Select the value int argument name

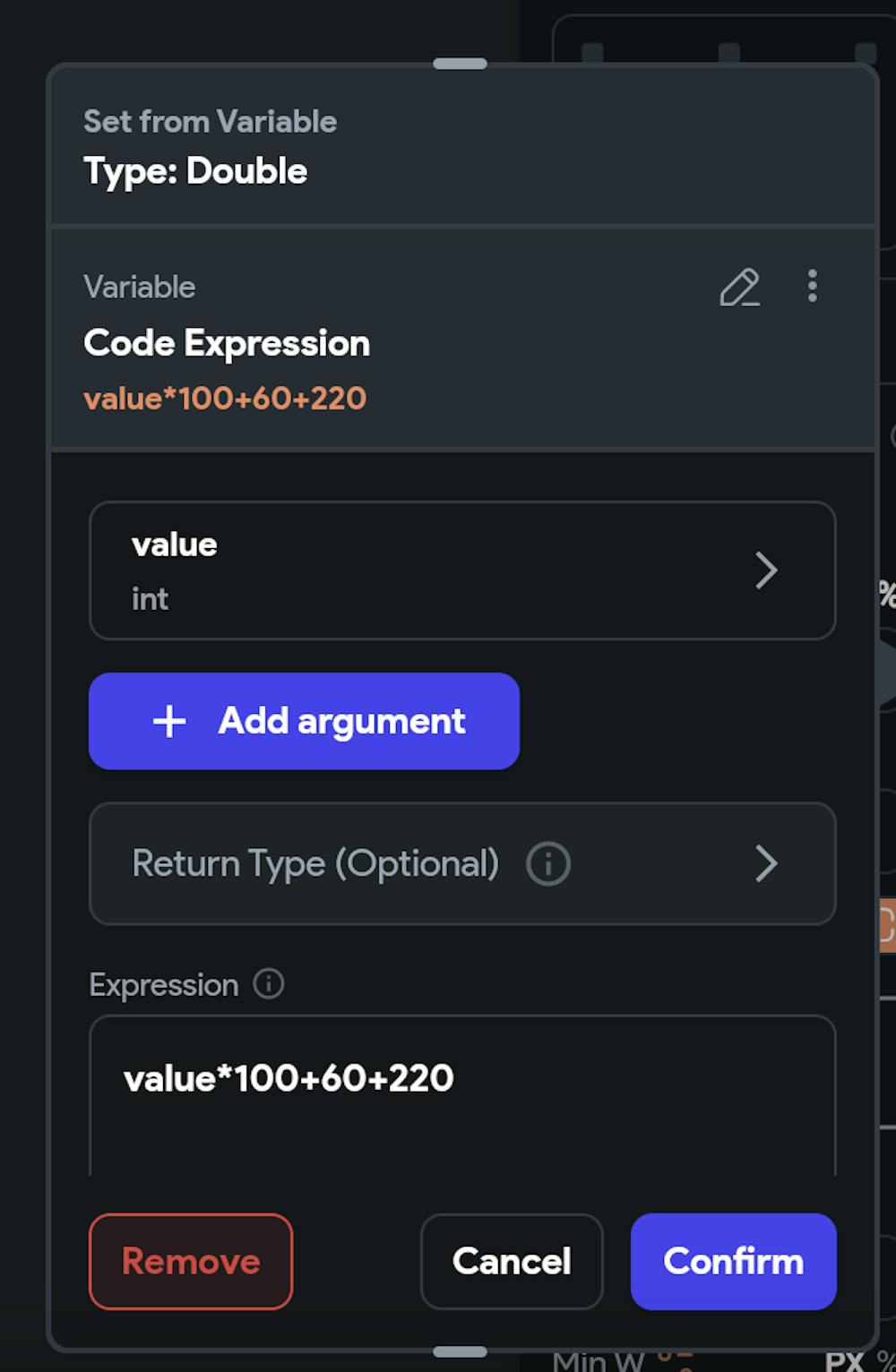(x=175, y=545)
